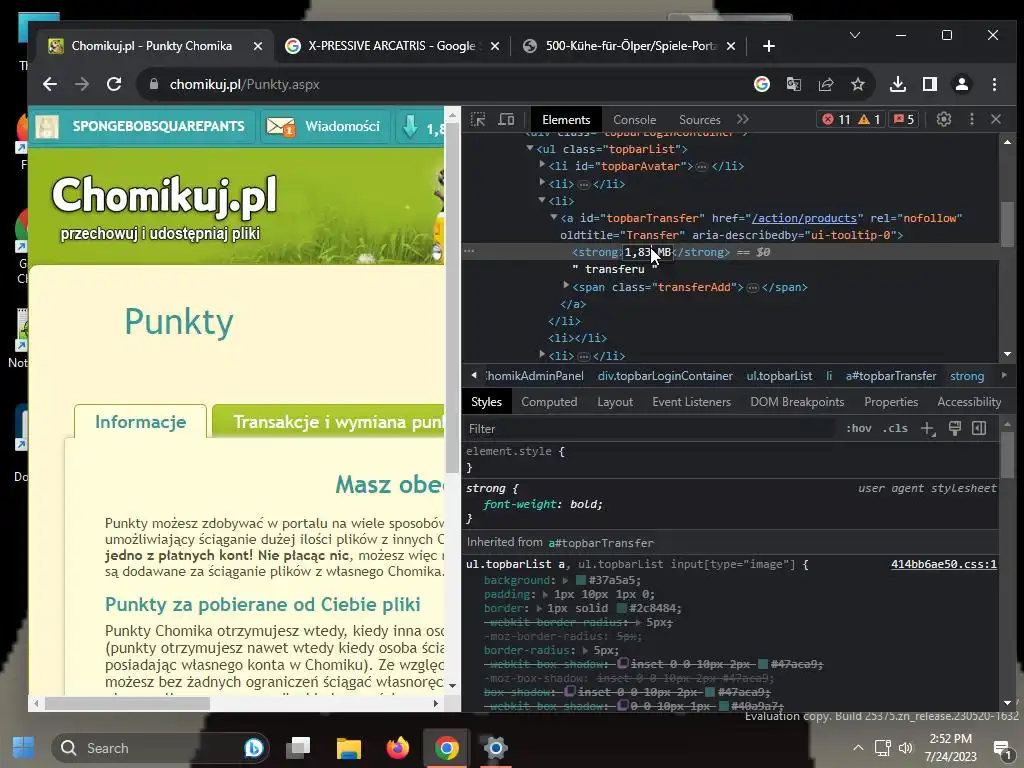Toggle element state with :hov
This screenshot has height=768, width=1024.
(859, 428)
